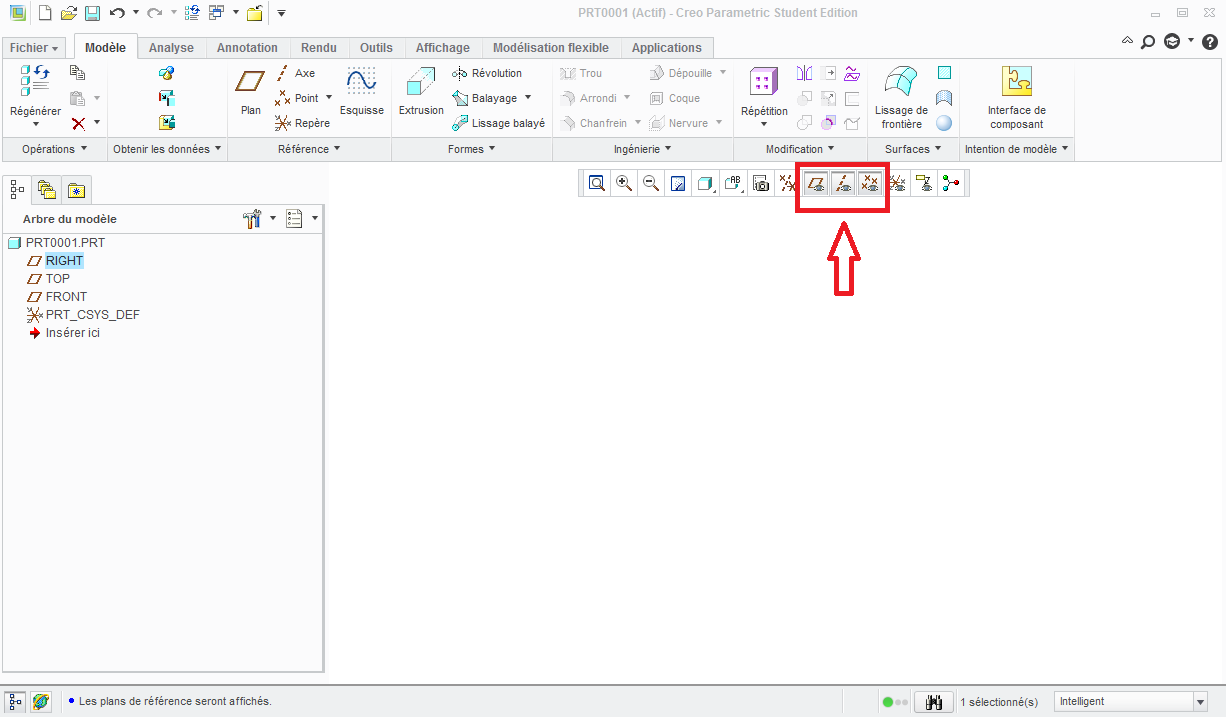
Task: Launch the Lissage de frontière surface tool
Action: click(x=901, y=98)
